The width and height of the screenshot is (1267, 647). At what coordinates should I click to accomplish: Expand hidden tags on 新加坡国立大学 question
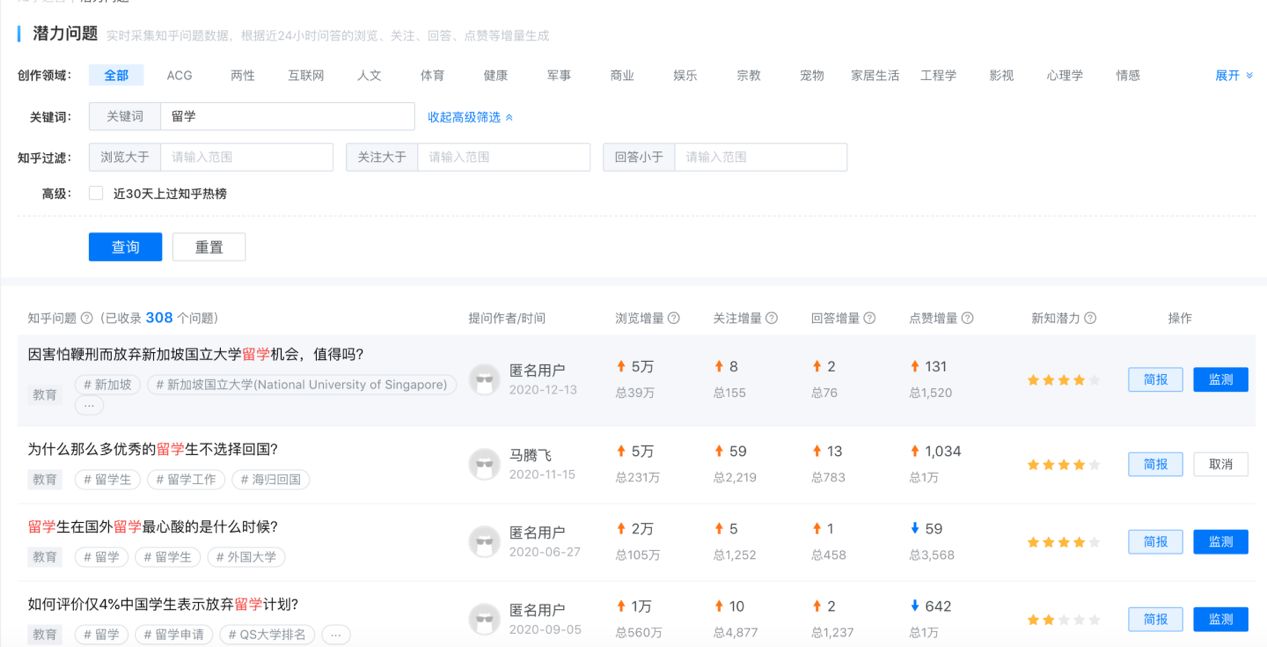coord(89,405)
